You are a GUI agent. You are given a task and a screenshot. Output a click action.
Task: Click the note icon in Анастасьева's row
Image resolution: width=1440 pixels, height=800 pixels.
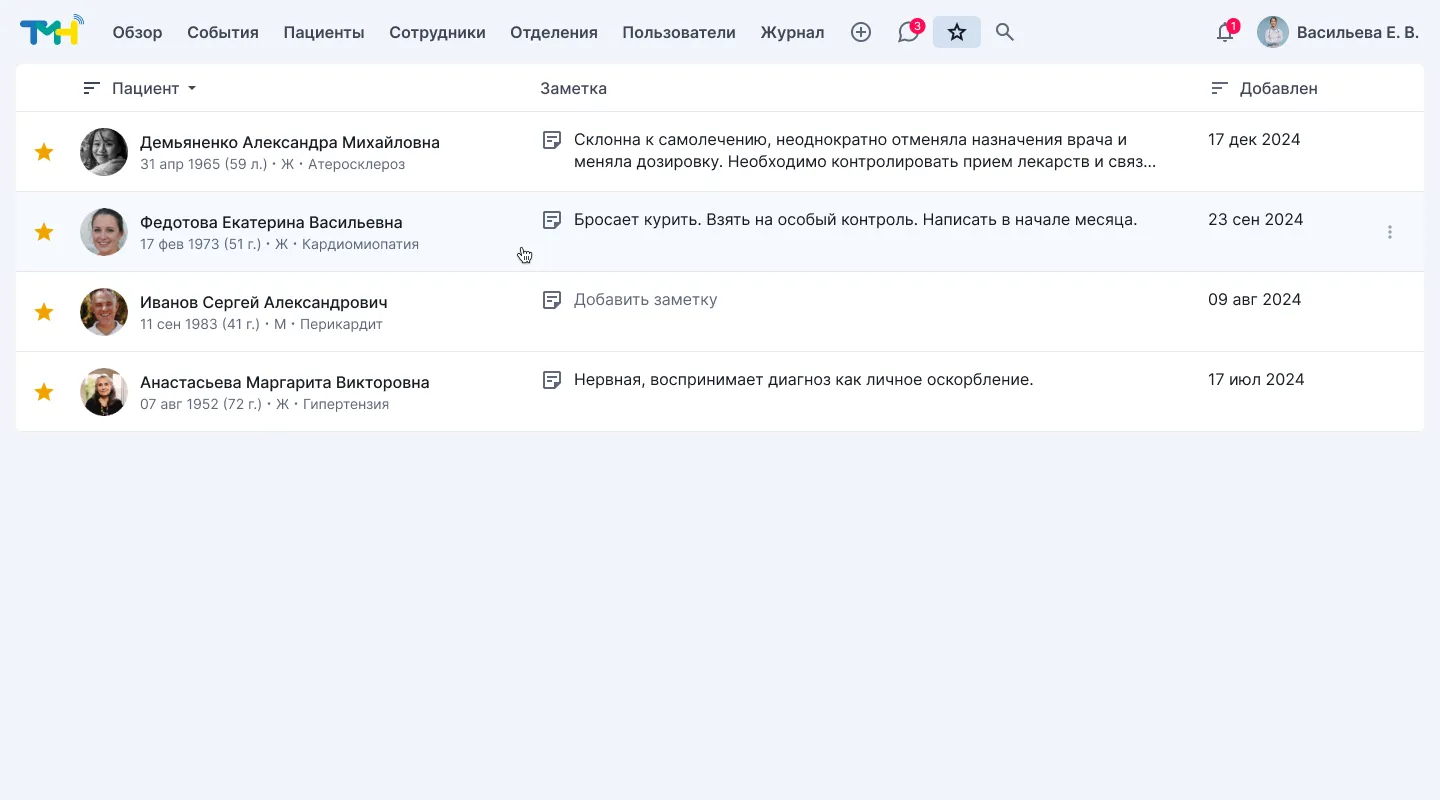point(551,380)
